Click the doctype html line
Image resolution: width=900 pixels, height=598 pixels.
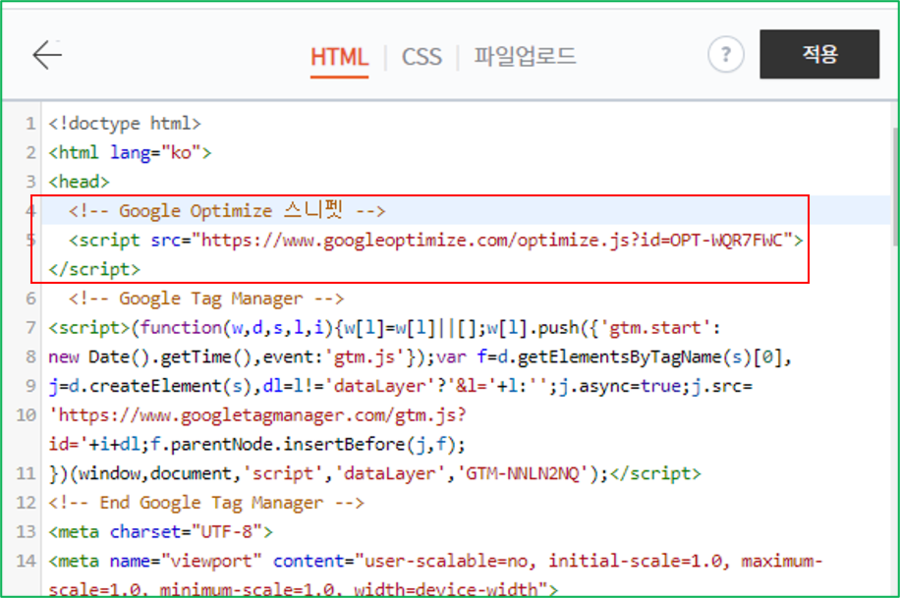tap(125, 123)
